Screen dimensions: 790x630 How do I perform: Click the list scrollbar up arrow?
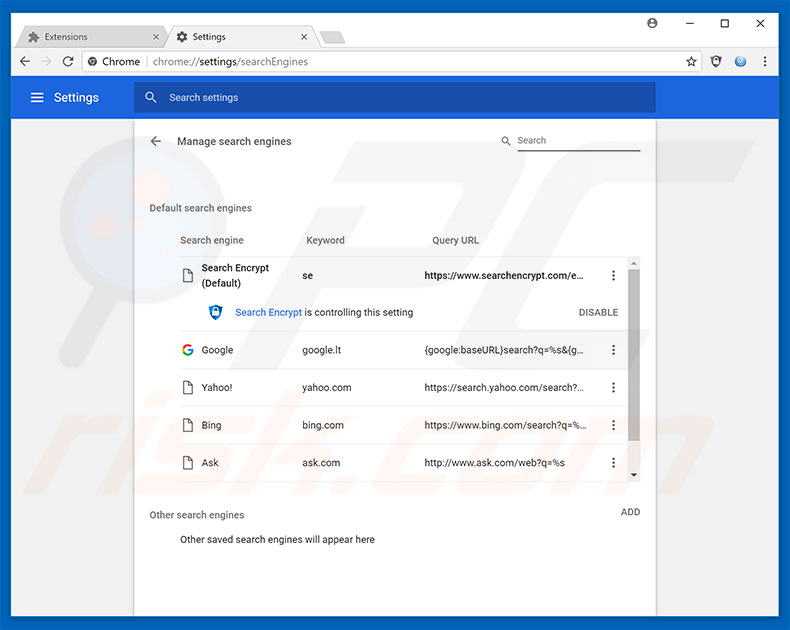634,263
